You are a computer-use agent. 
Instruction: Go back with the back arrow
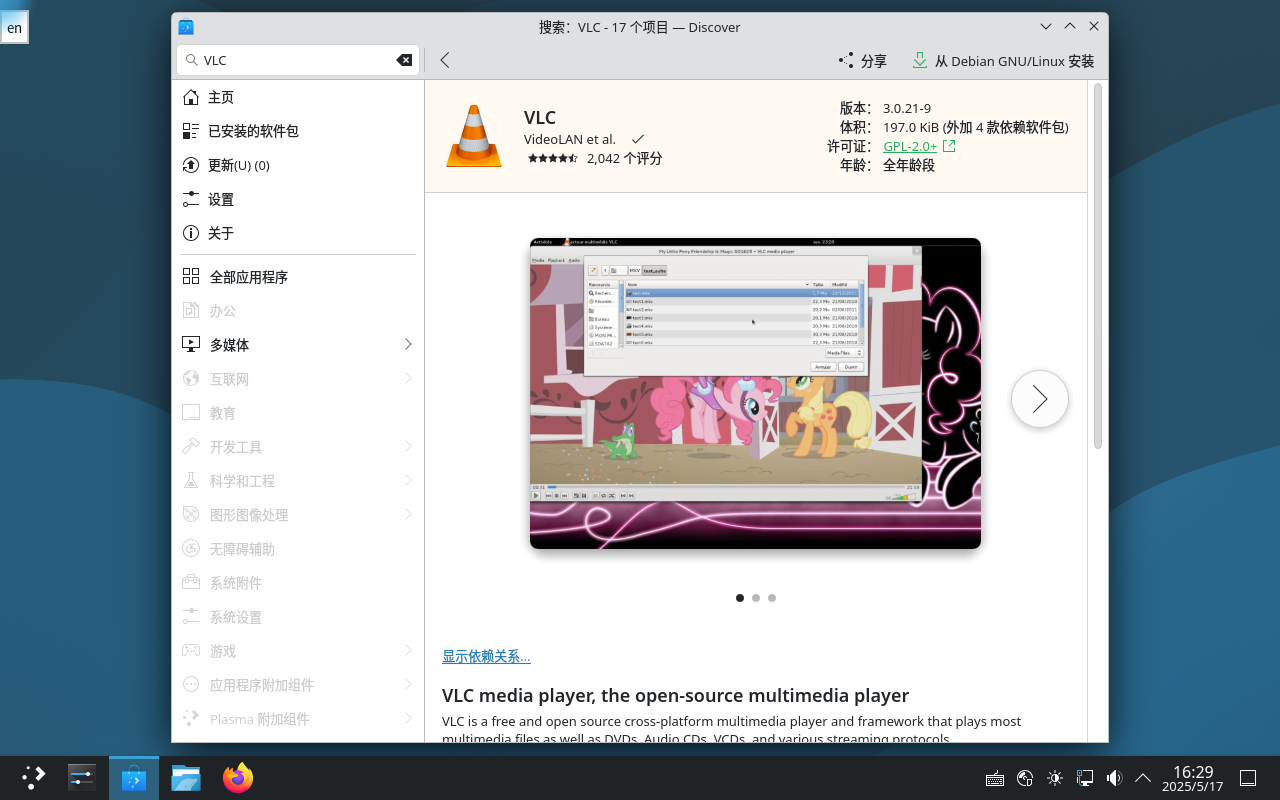[445, 60]
